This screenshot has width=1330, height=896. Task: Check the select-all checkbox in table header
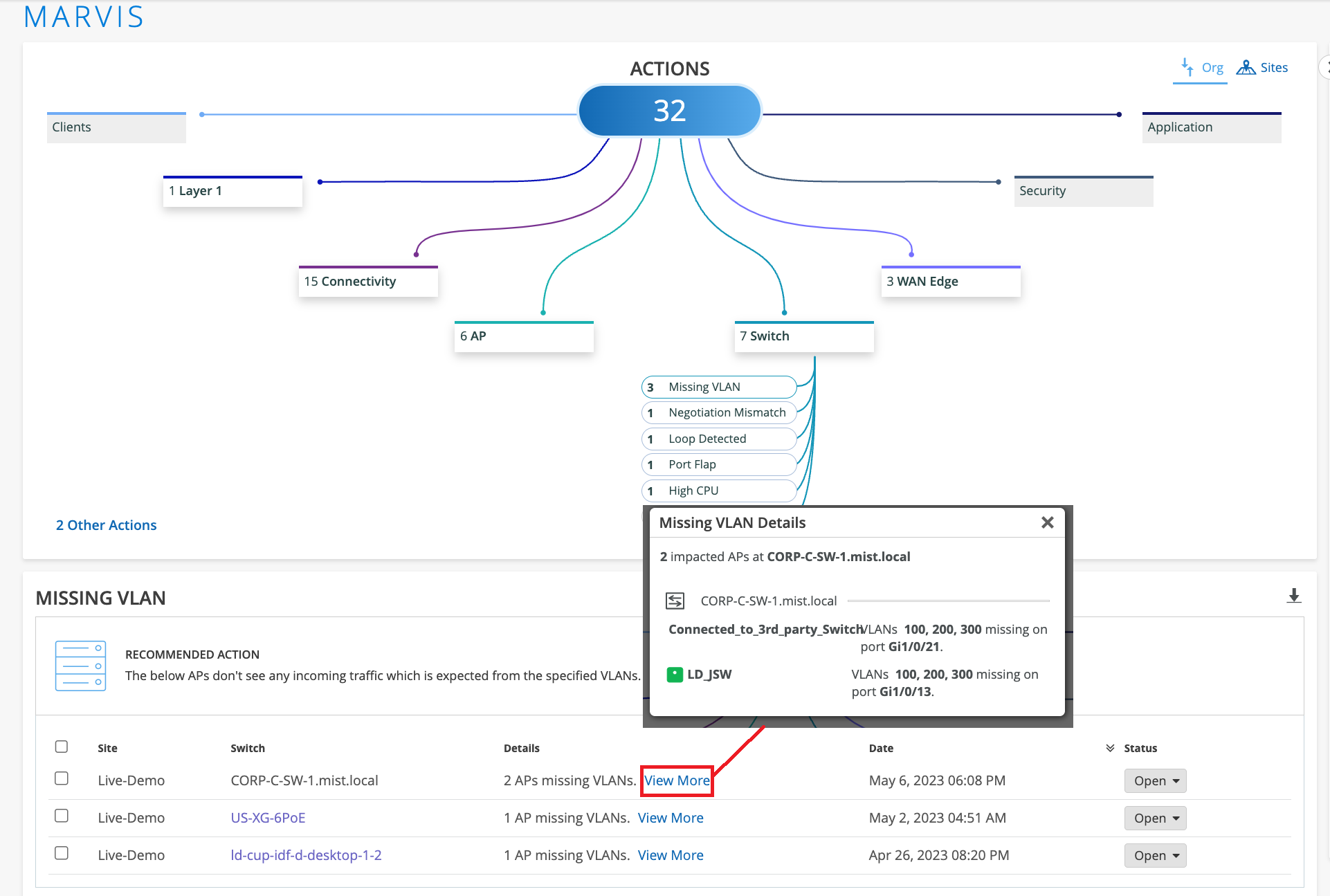pyautogui.click(x=62, y=747)
